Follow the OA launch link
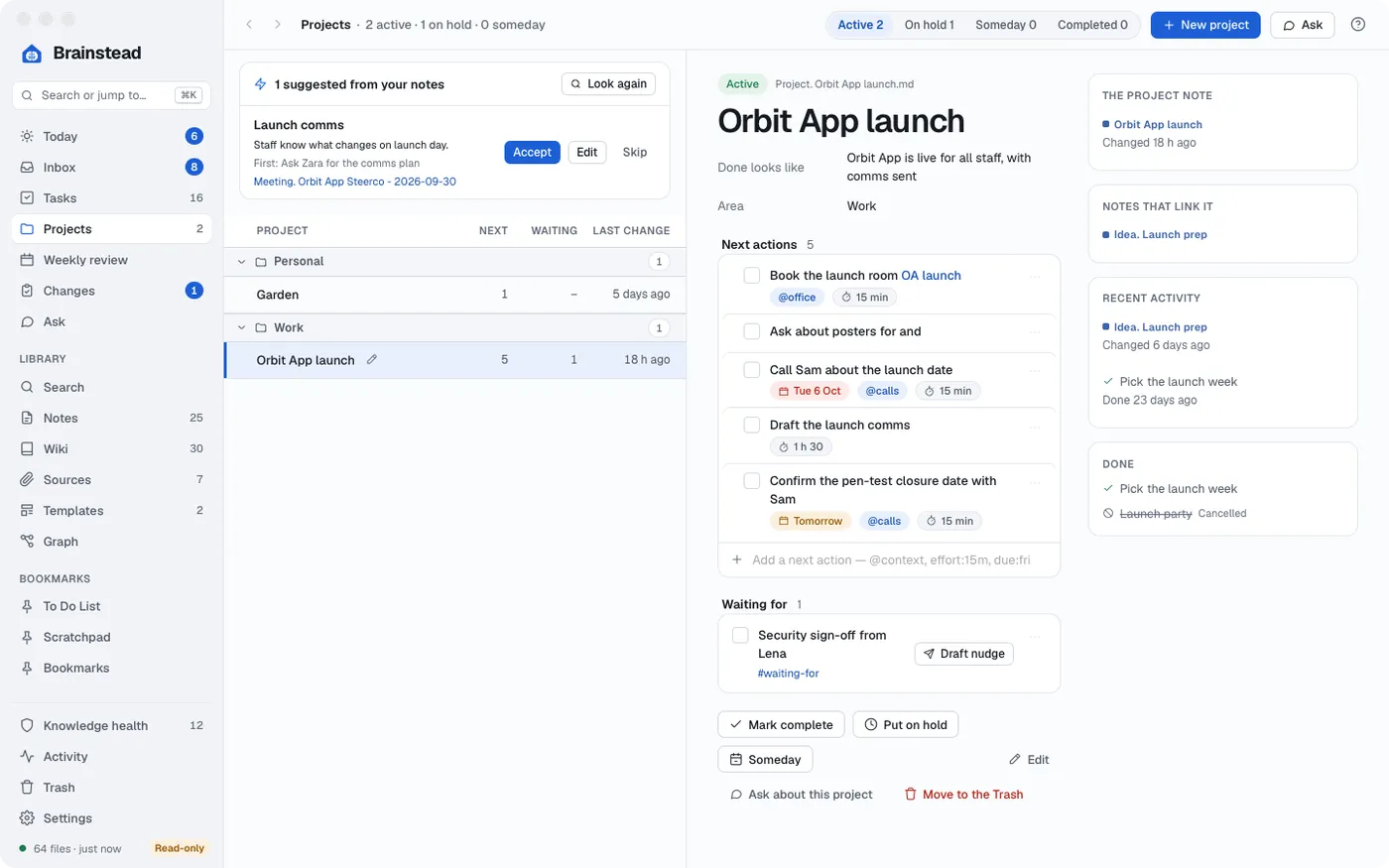The image size is (1389, 868). pos(931,276)
